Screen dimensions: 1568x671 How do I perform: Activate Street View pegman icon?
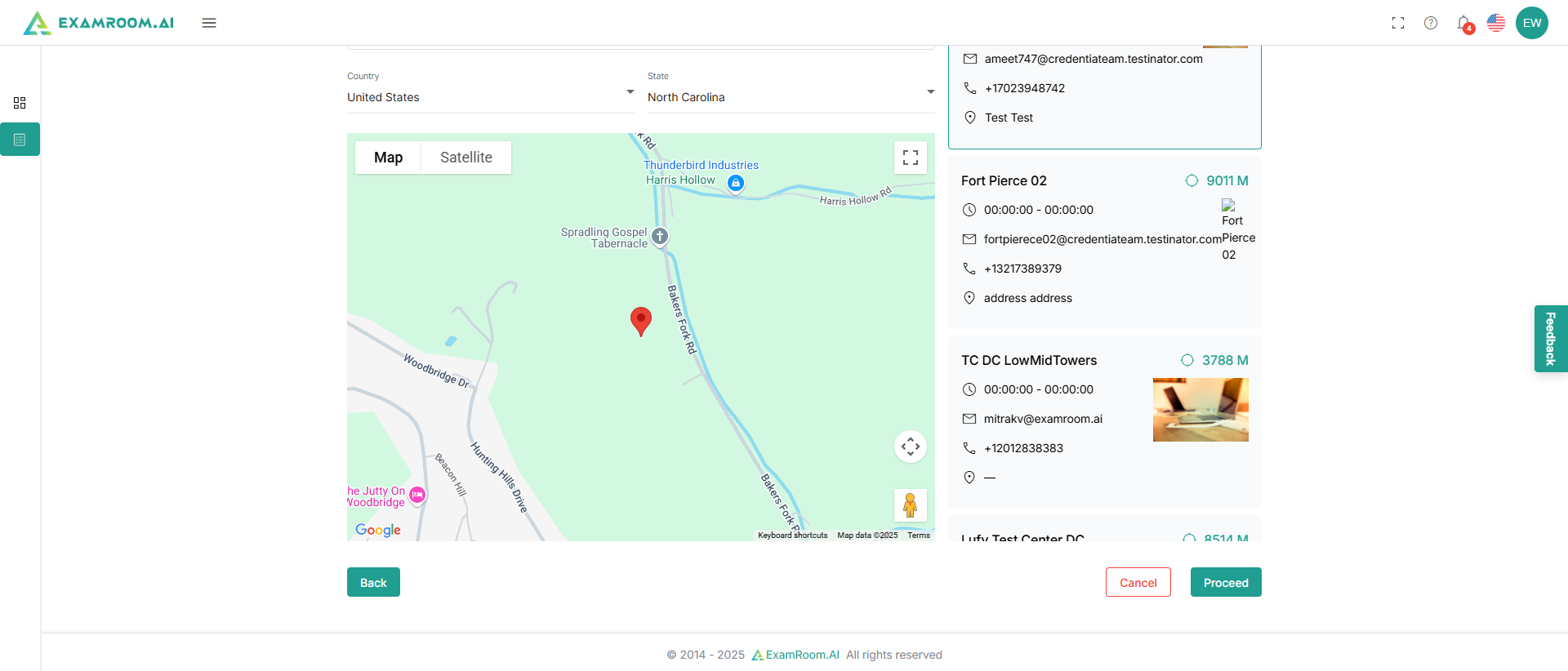pos(911,505)
